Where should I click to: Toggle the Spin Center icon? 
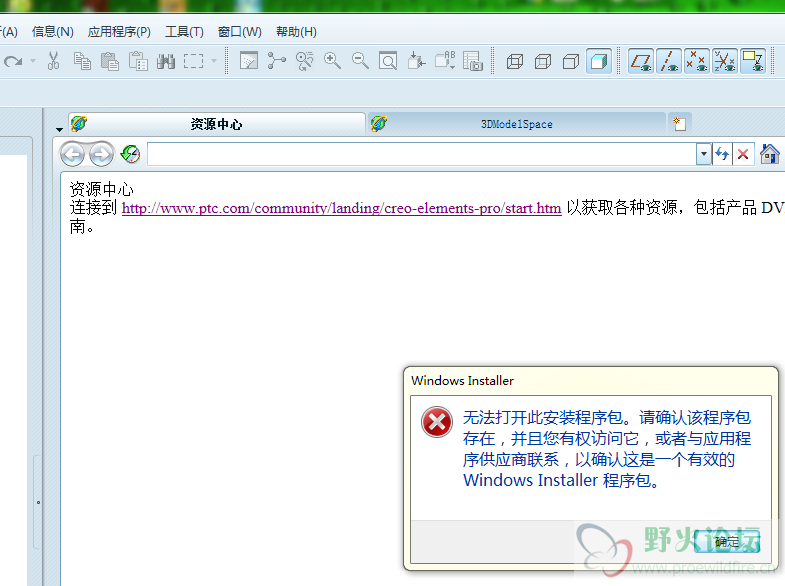pos(276,61)
